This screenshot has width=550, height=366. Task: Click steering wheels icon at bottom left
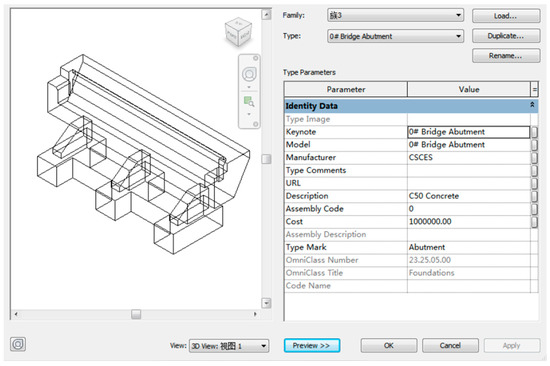(18, 344)
